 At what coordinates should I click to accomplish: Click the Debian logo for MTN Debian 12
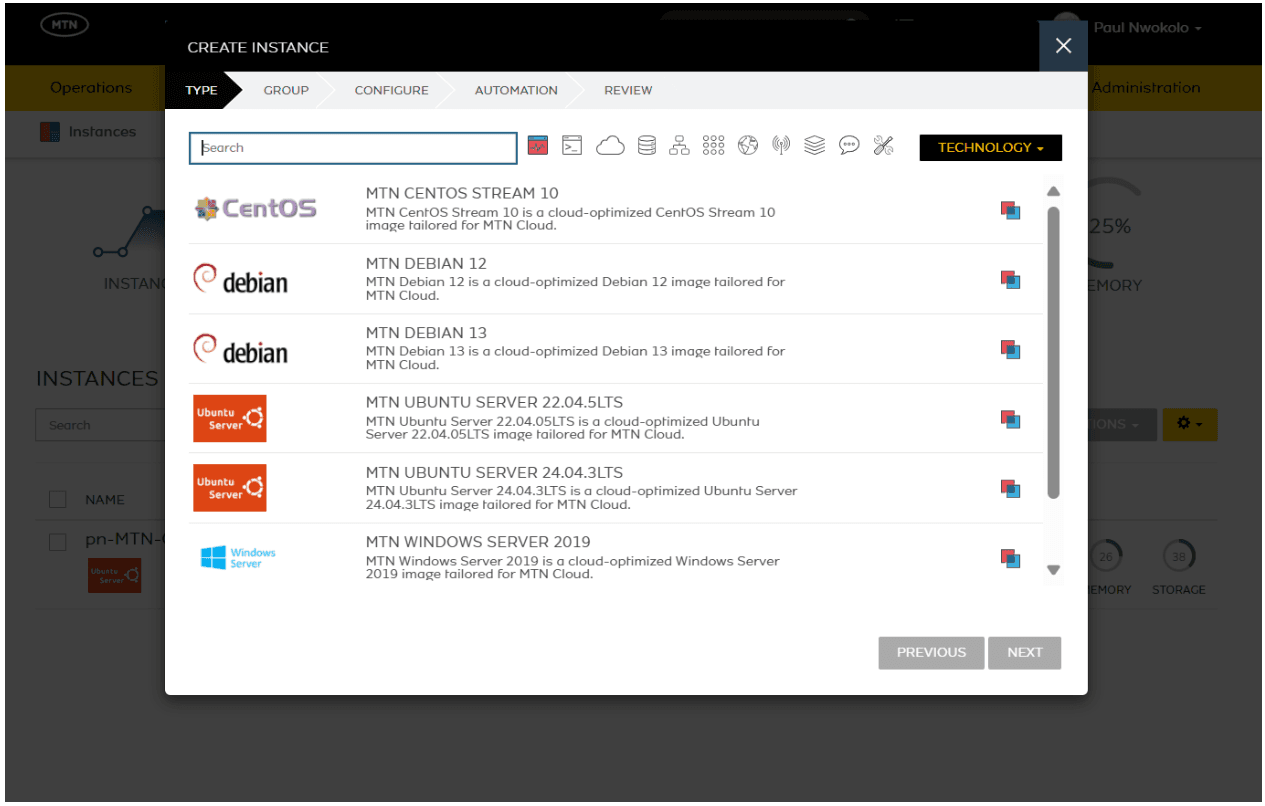pyautogui.click(x=240, y=279)
